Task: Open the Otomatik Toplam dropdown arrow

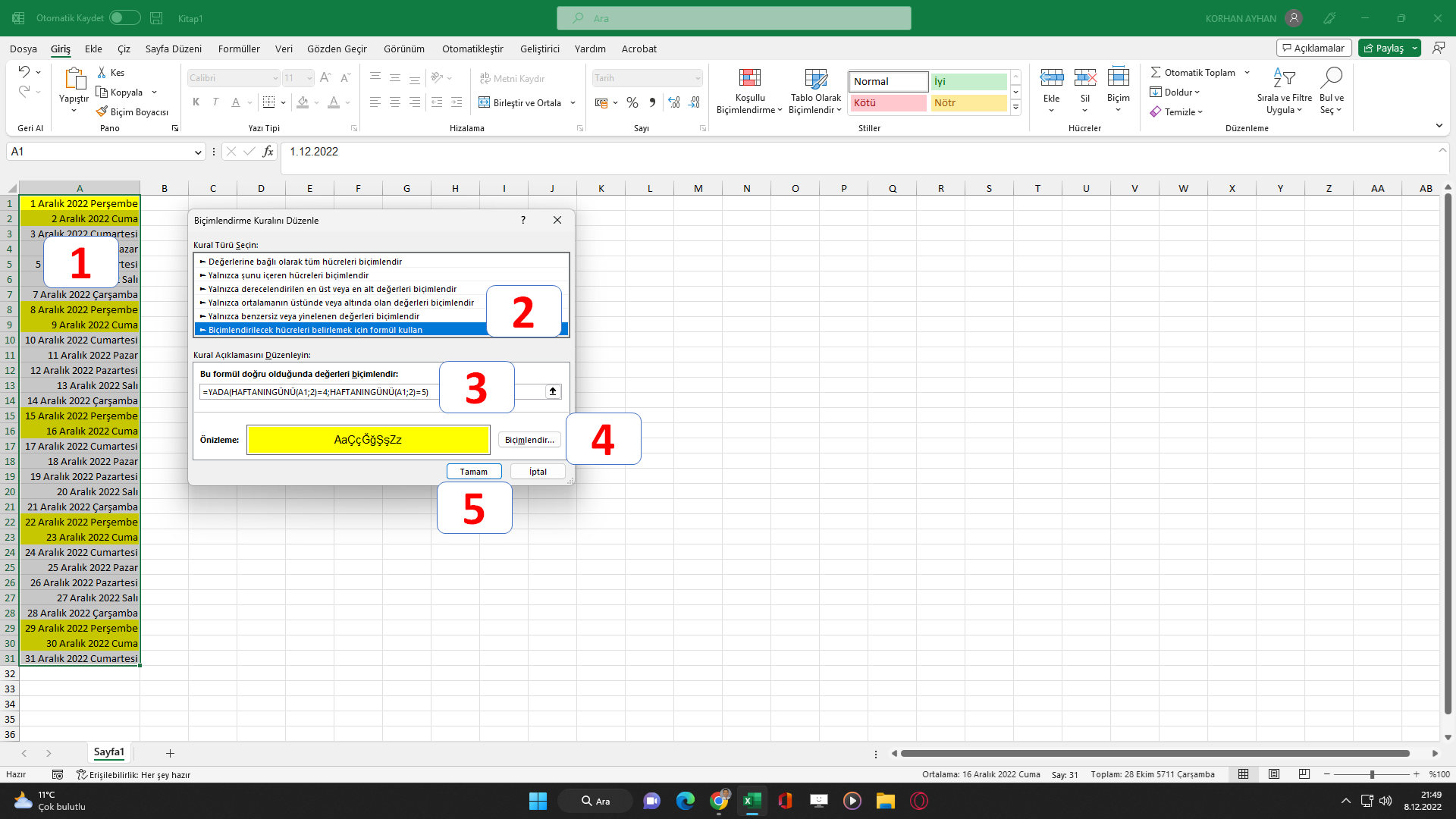Action: coord(1247,73)
